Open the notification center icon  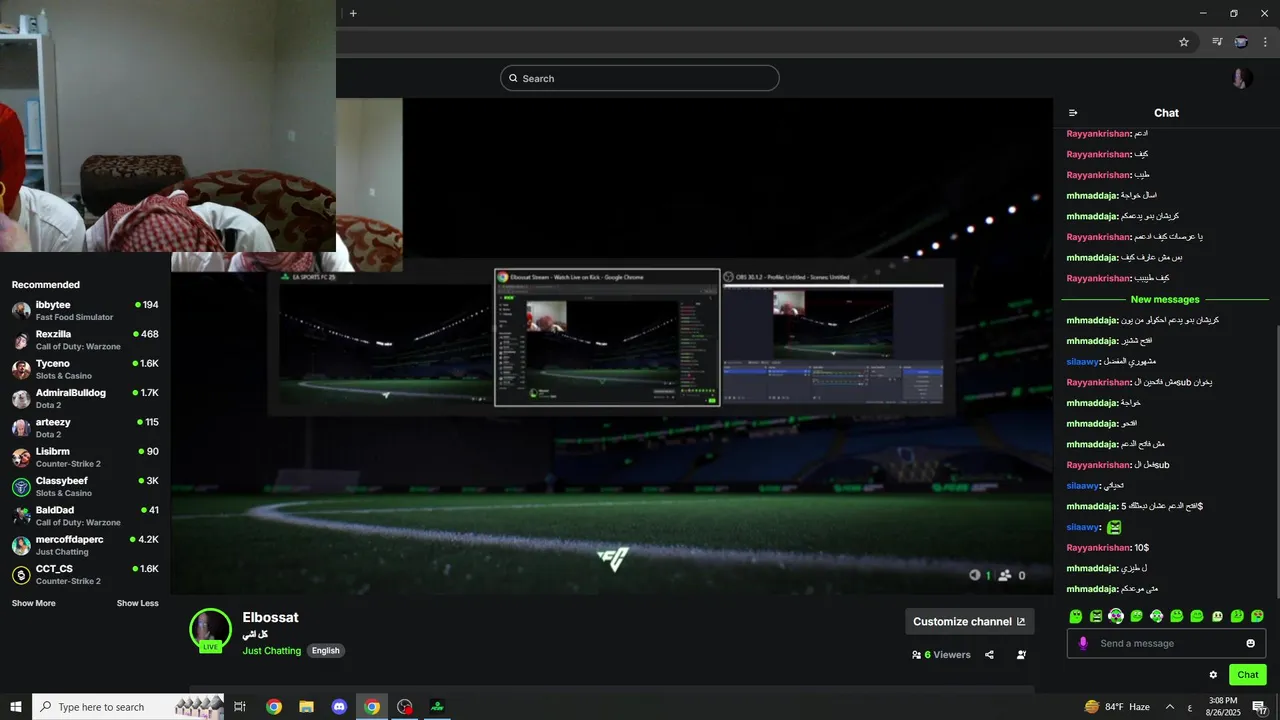tap(1260, 707)
